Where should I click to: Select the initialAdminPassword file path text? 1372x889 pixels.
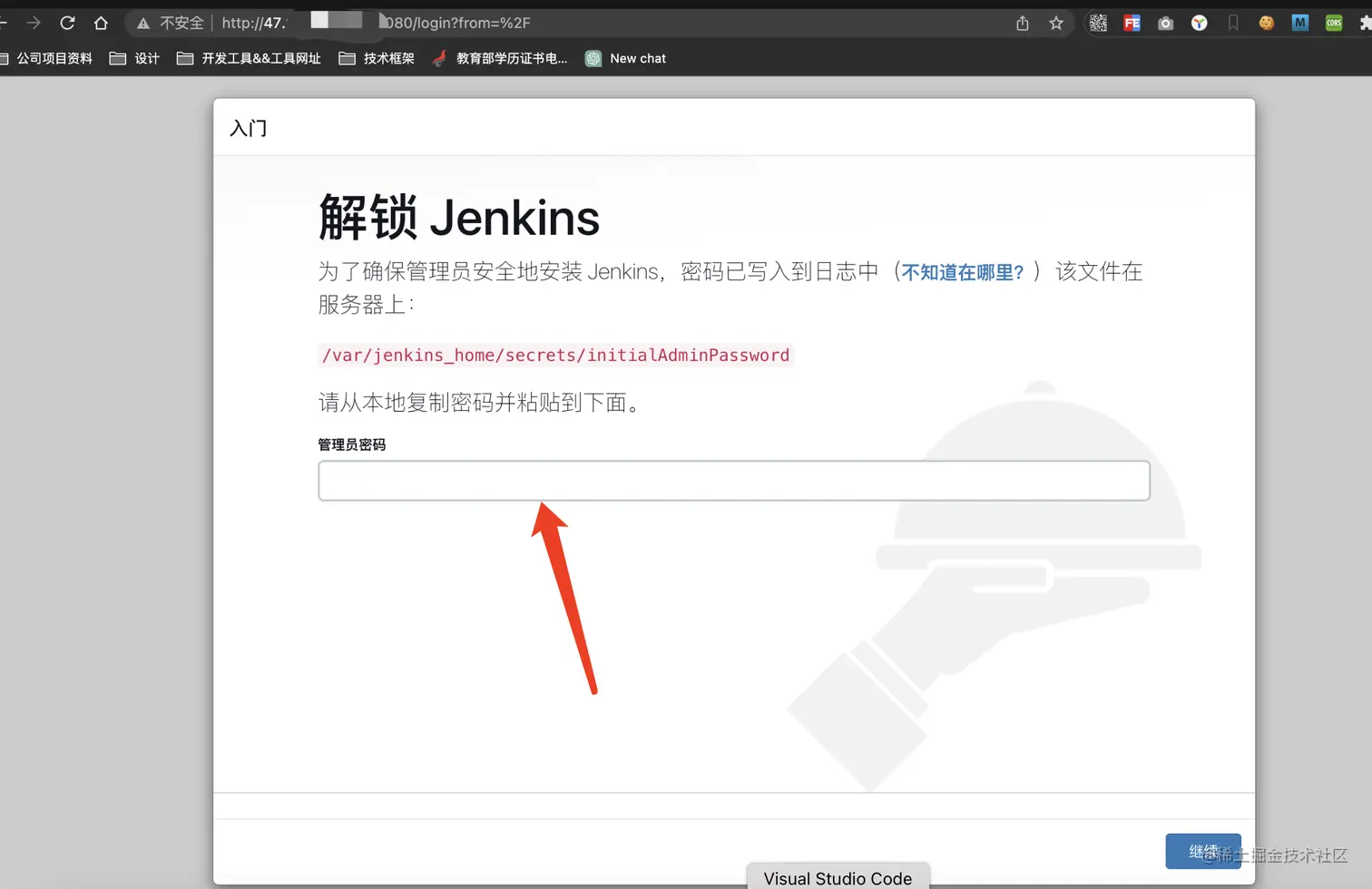[555, 355]
